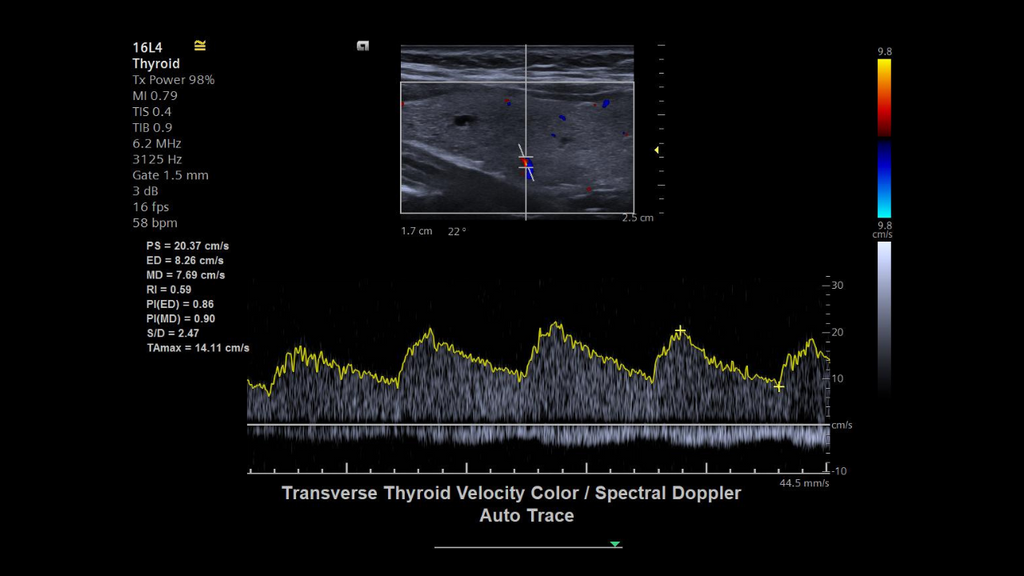
Task: Select the yellow focus position arrow
Action: pyautogui.click(x=655, y=150)
